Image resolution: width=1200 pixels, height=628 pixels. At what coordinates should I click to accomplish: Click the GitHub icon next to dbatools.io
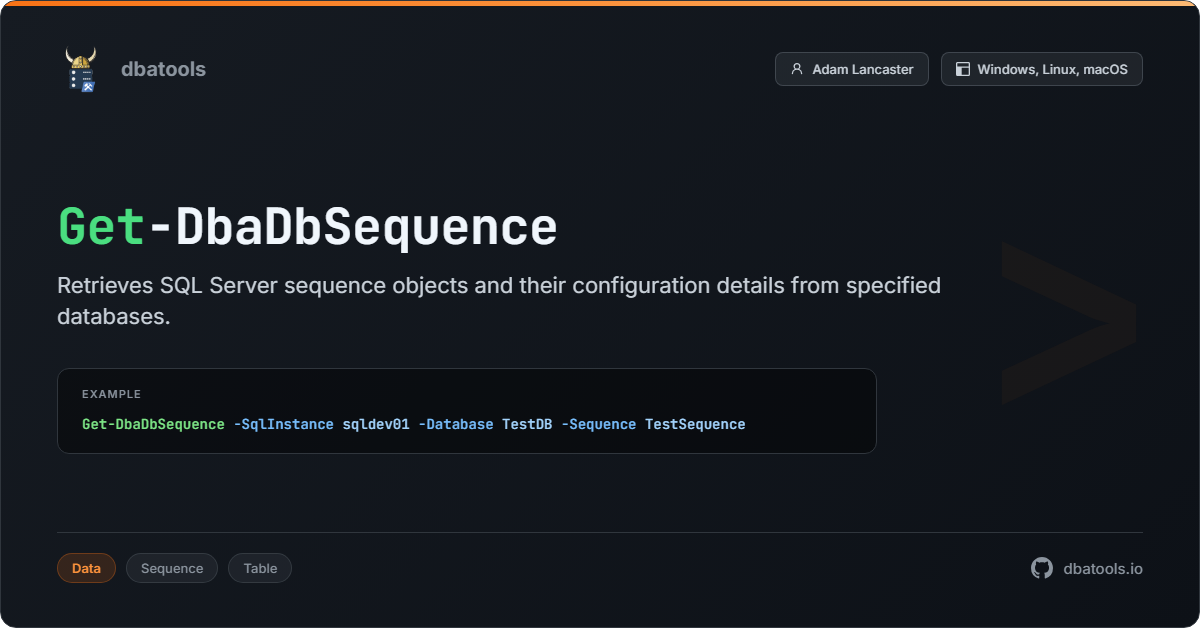[1042, 568]
